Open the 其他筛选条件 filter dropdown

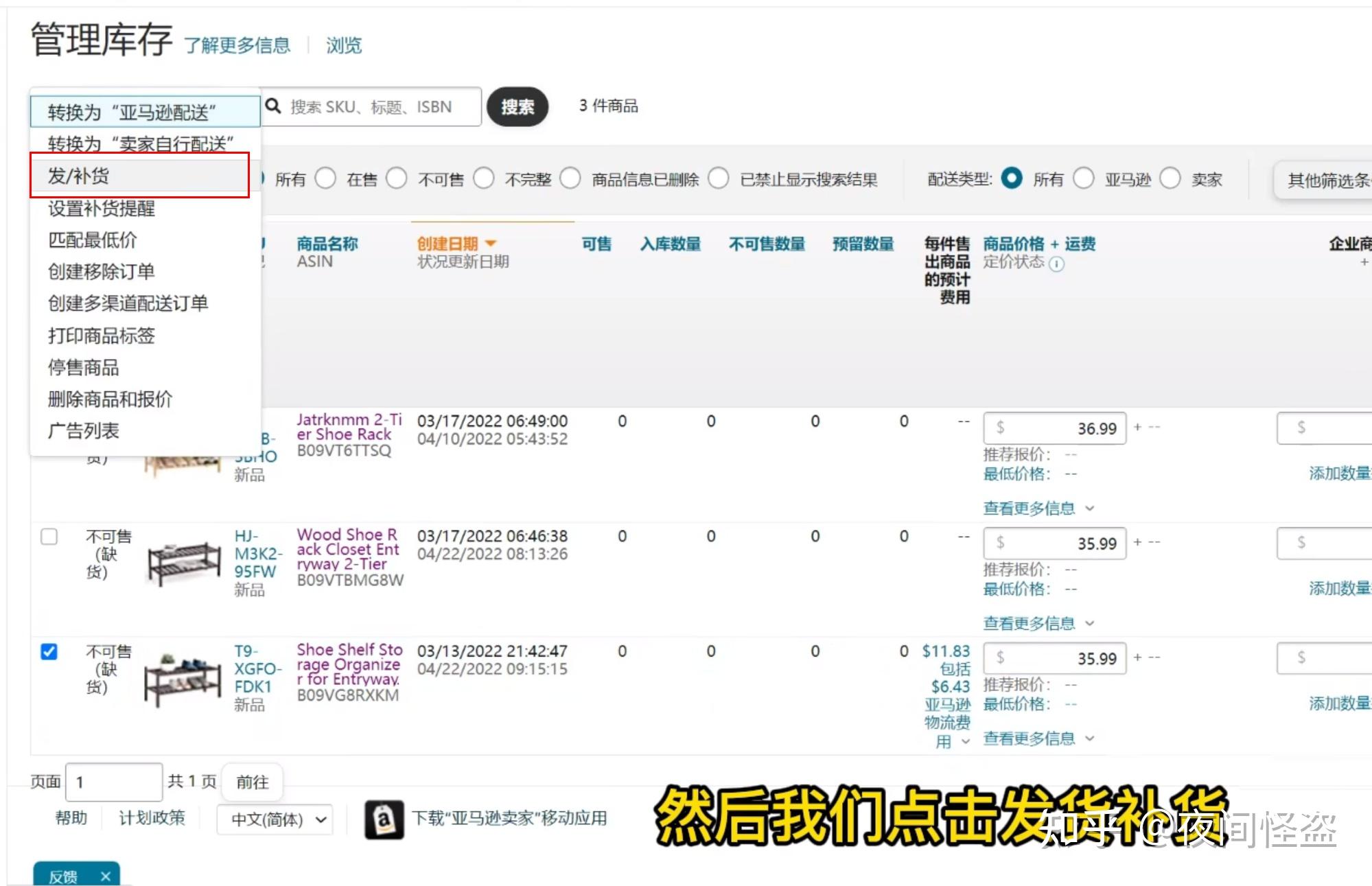click(x=1323, y=180)
